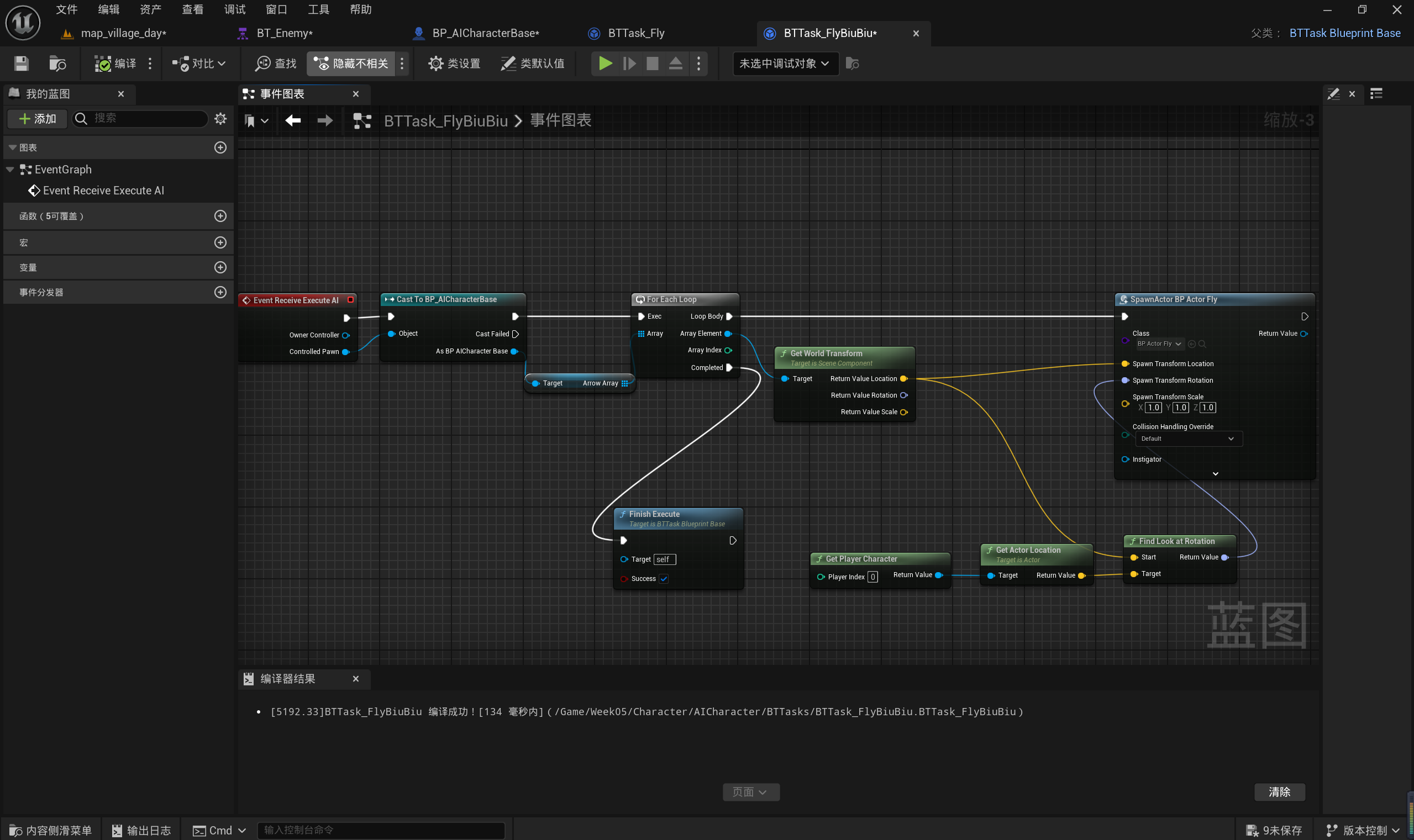Navigate back with the left arrow

coord(293,120)
